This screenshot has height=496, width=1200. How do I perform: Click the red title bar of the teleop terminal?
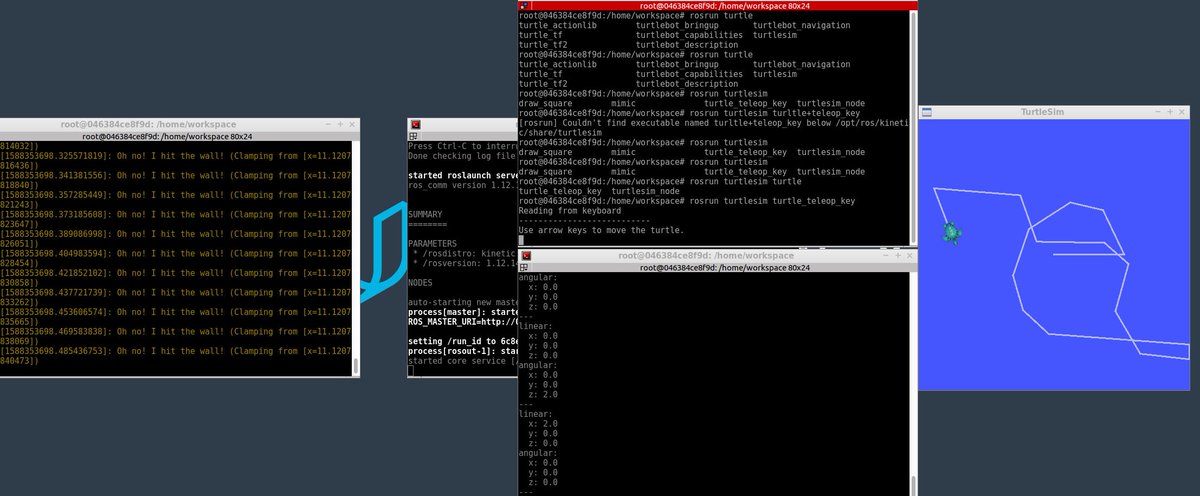coord(718,5)
